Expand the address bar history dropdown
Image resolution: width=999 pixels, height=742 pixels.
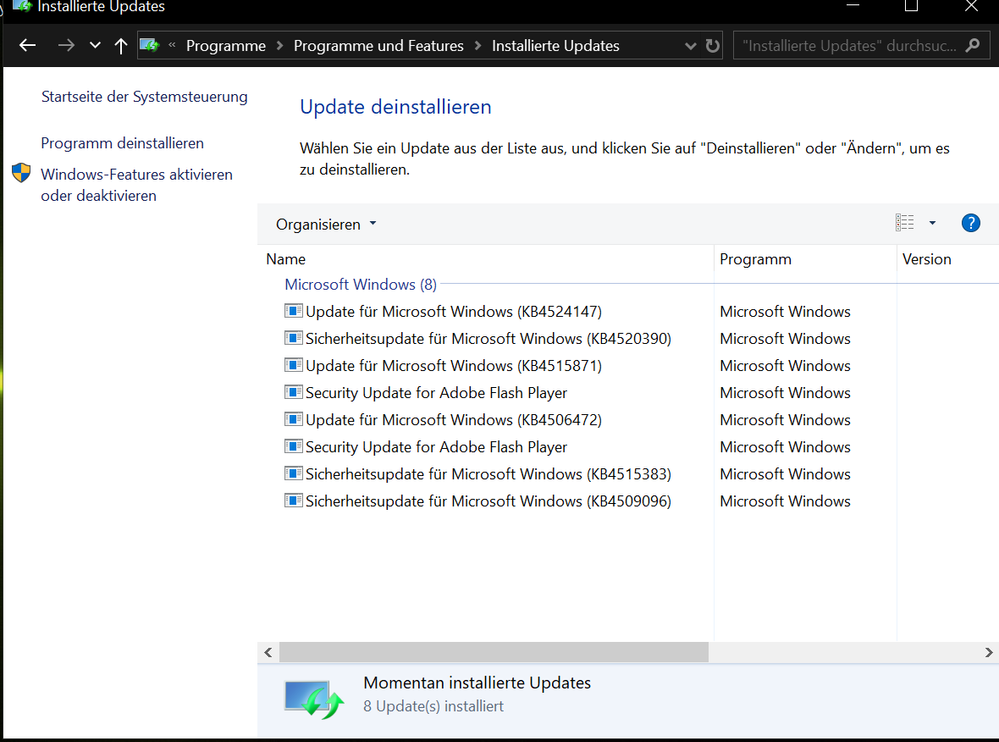(690, 46)
